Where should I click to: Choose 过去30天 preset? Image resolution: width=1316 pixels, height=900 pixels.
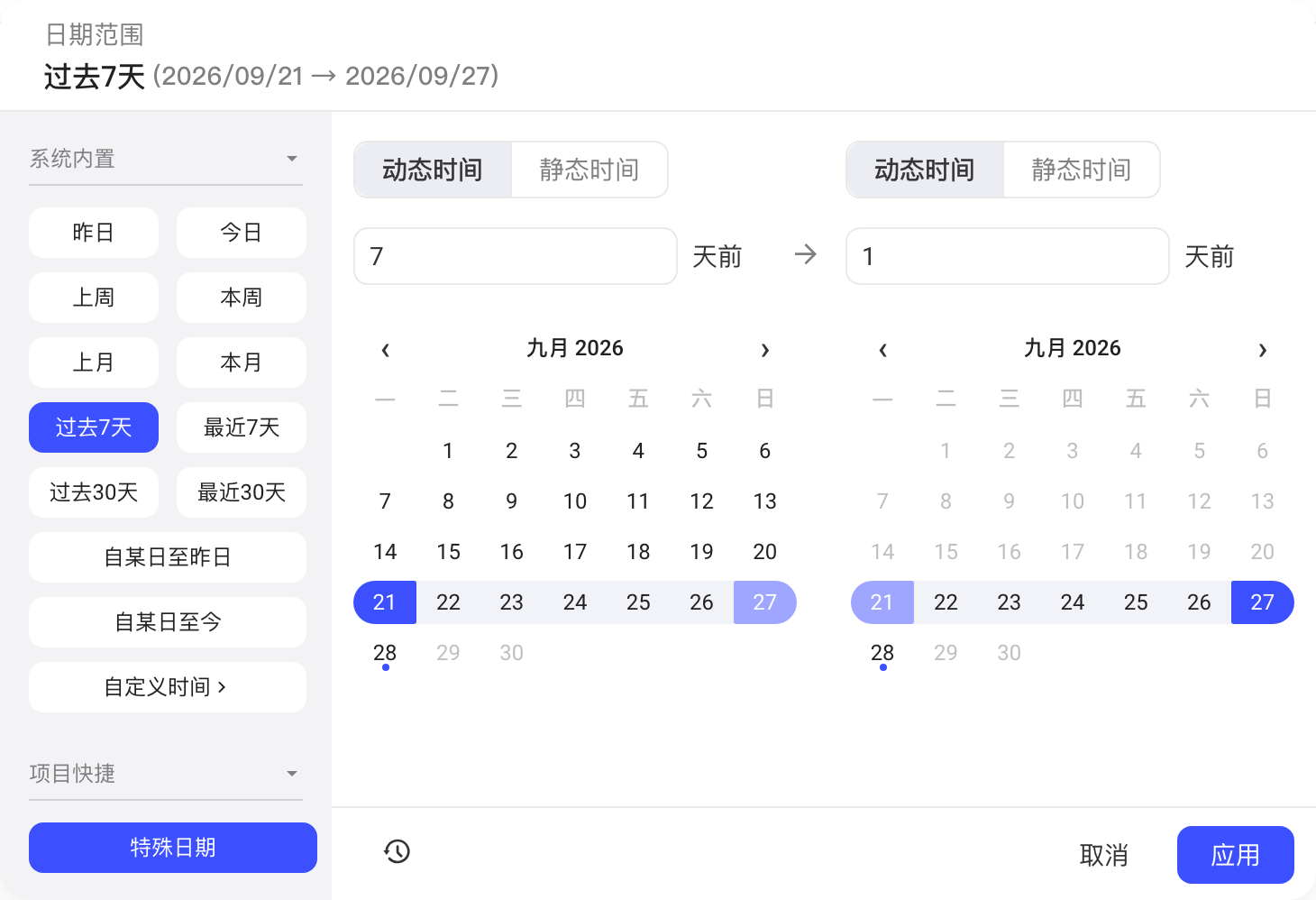(94, 492)
